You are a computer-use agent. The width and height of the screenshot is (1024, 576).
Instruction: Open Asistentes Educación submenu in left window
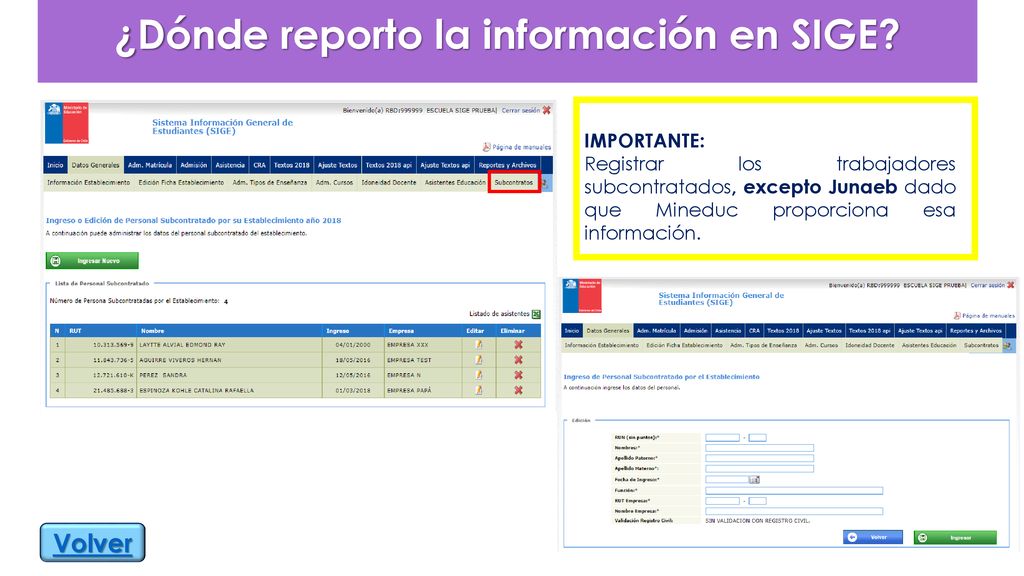455,183
